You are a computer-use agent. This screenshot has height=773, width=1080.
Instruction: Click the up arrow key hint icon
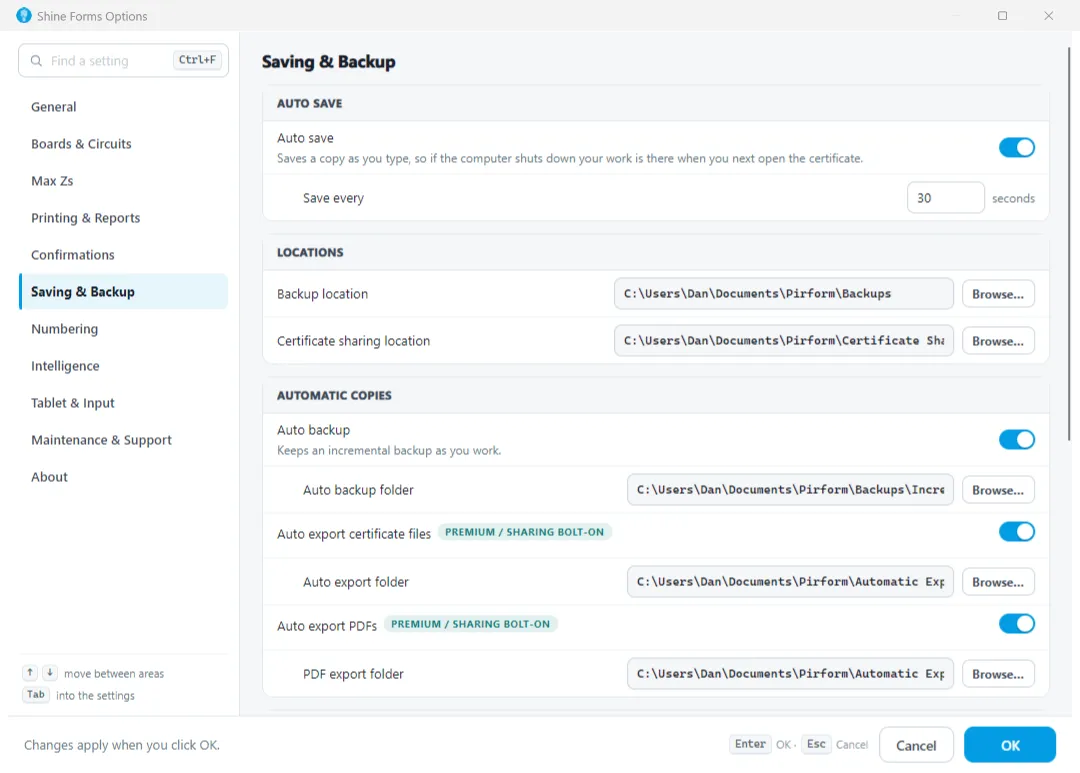[30, 672]
